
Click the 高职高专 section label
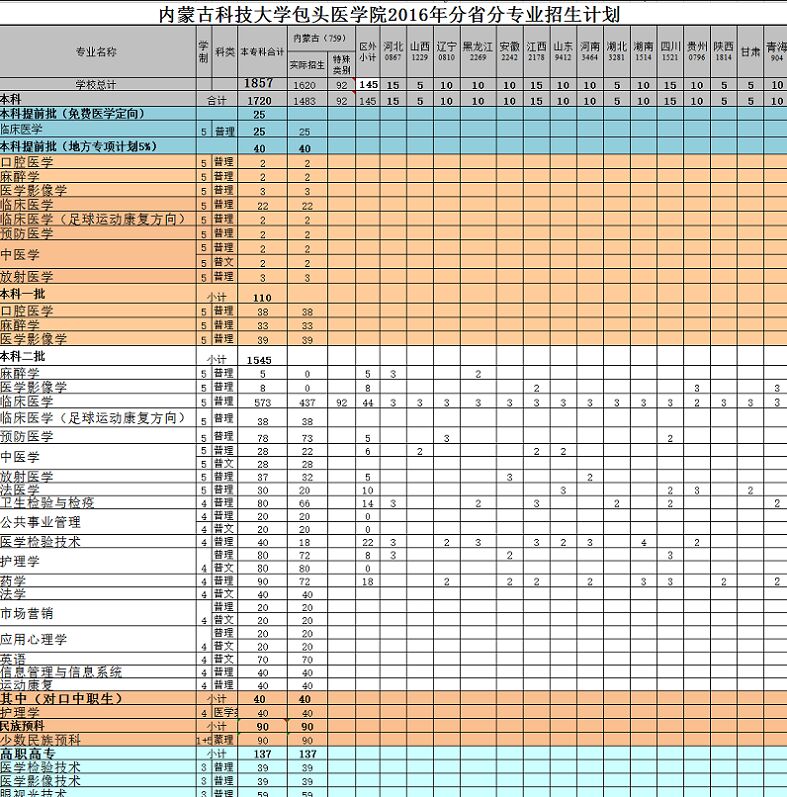28,754
